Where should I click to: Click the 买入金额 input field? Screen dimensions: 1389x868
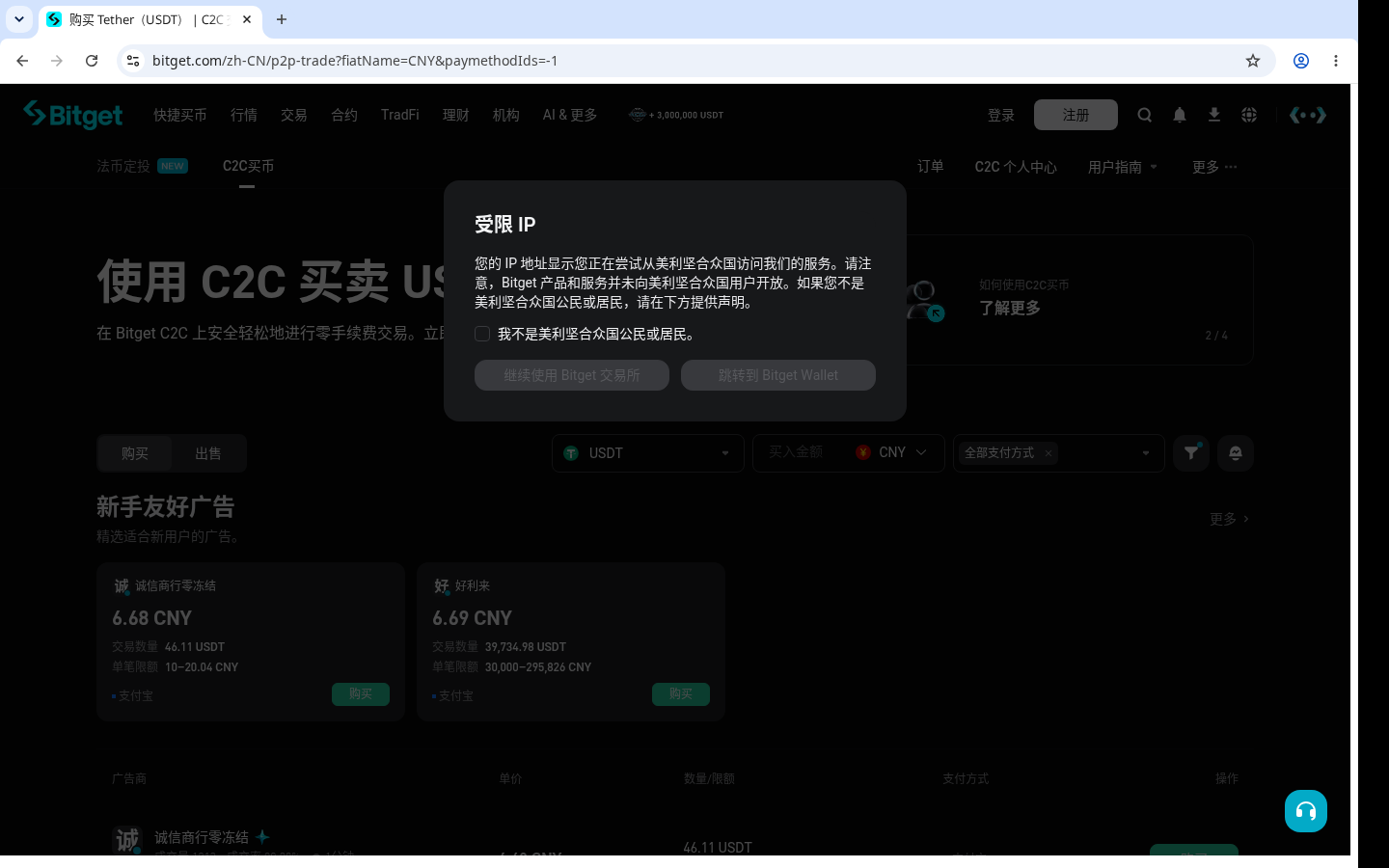[803, 452]
